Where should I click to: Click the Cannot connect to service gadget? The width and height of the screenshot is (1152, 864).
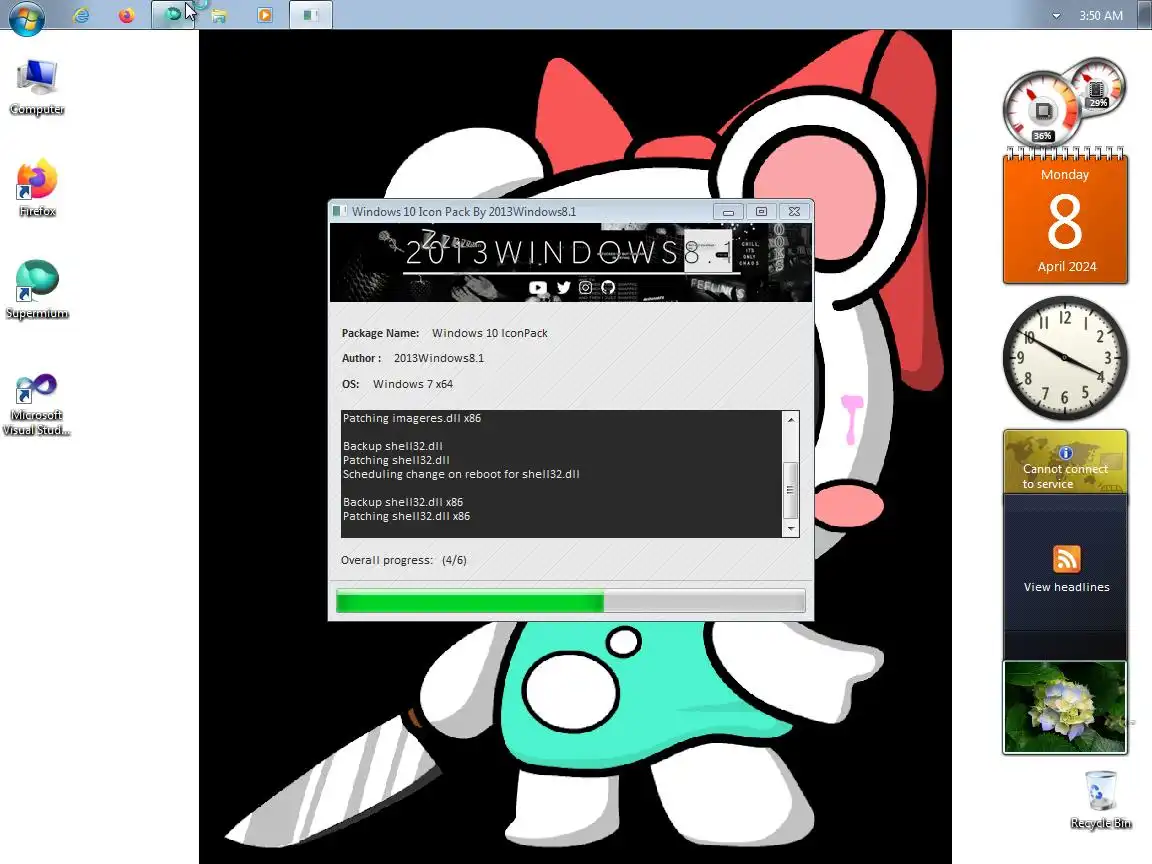click(1065, 462)
